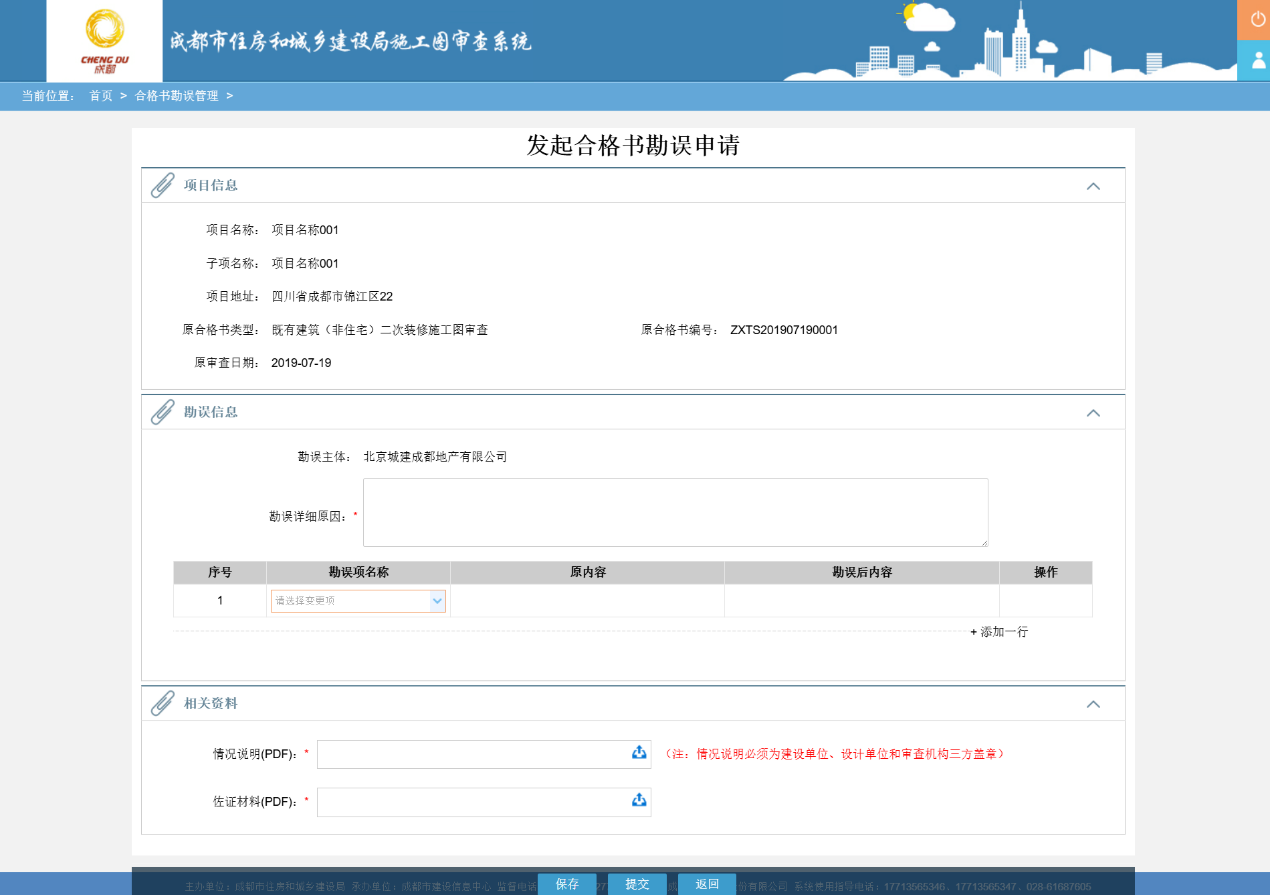Screen dimensions: 1270x895
Task: Click the paperclip icon beside 相关资料
Action: [x=161, y=702]
